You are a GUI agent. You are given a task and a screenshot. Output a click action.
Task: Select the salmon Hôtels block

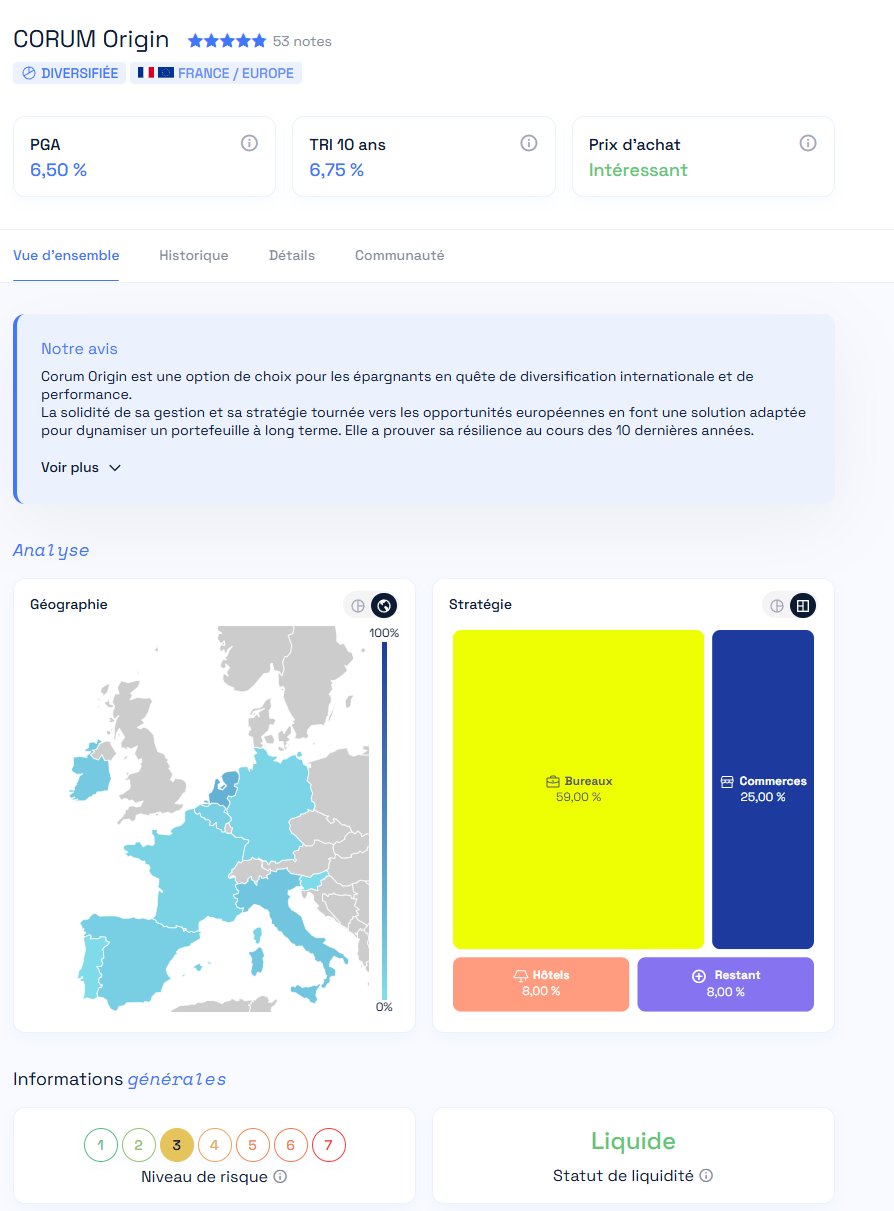tap(541, 984)
